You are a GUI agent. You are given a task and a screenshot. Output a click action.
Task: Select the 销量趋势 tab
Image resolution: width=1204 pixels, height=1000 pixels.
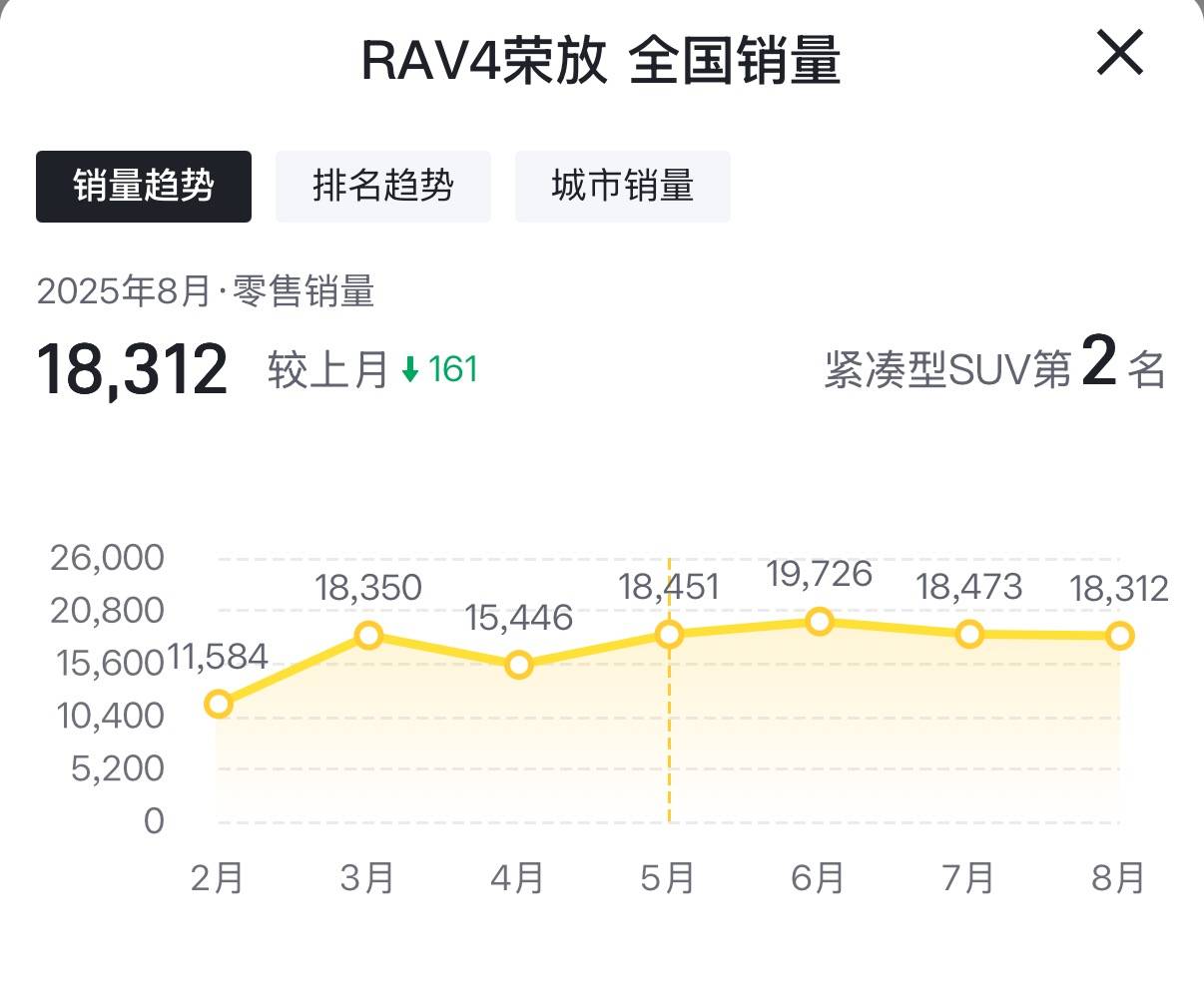coord(143,186)
